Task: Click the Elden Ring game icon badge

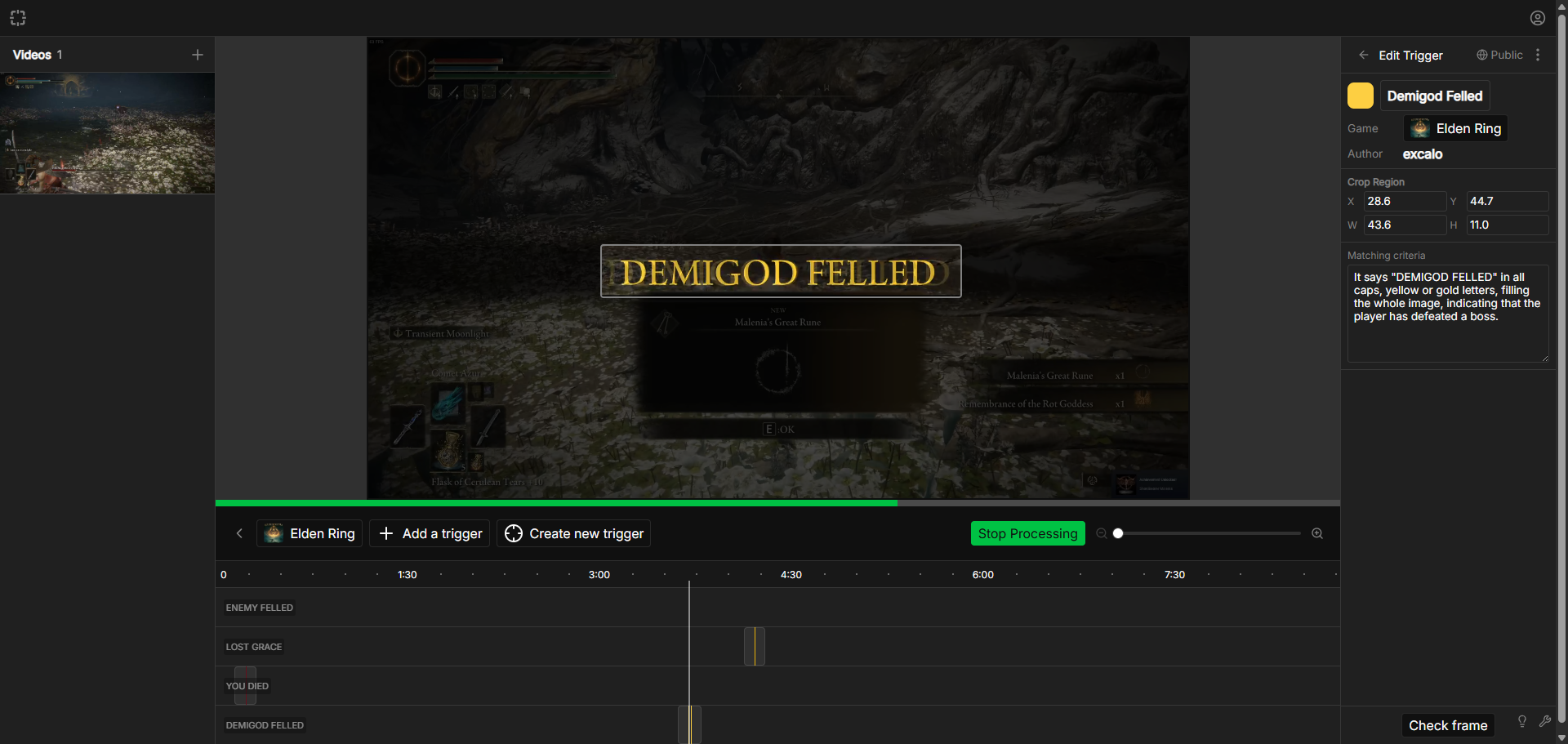Action: (1419, 128)
